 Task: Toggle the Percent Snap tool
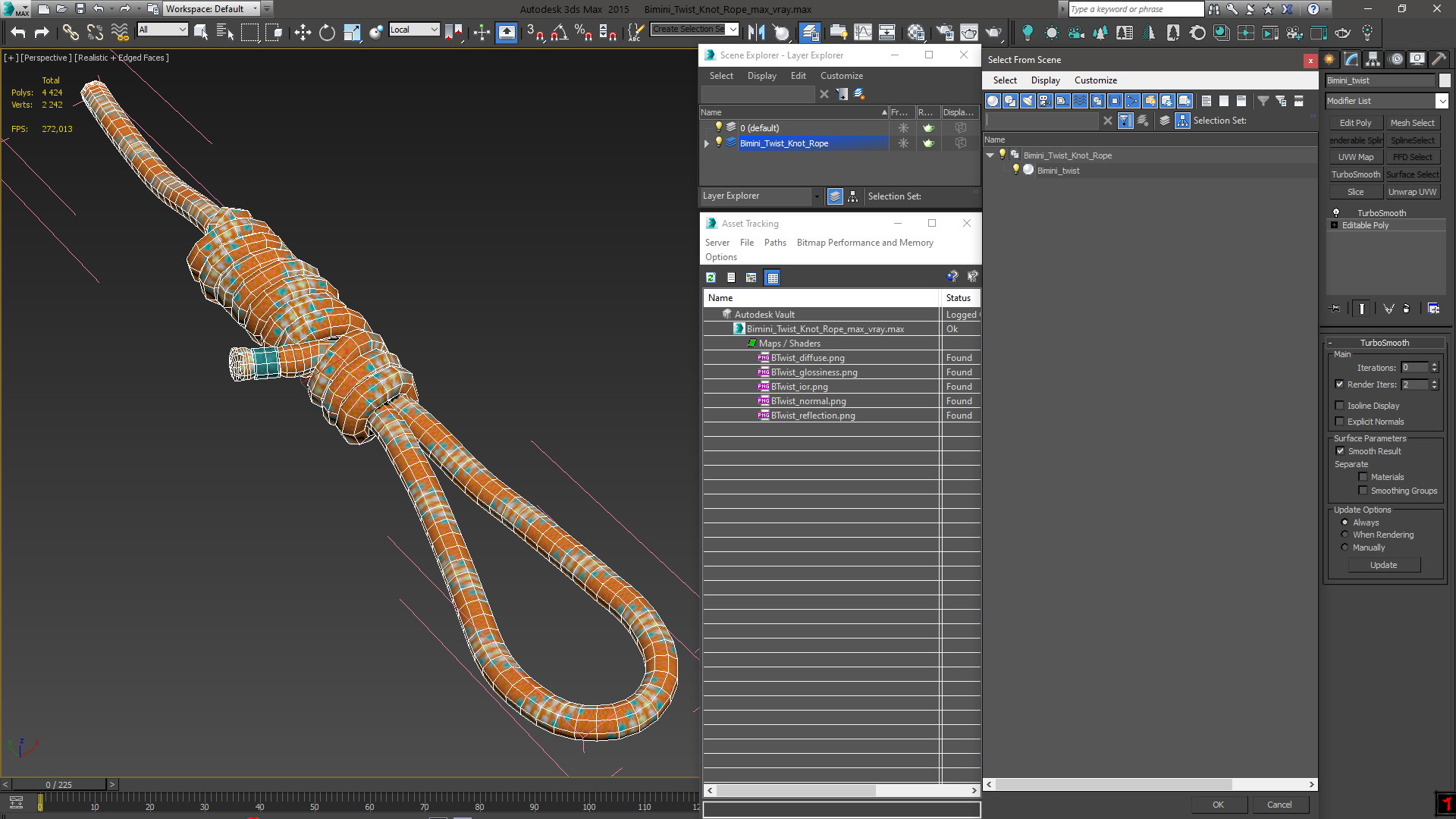click(583, 32)
